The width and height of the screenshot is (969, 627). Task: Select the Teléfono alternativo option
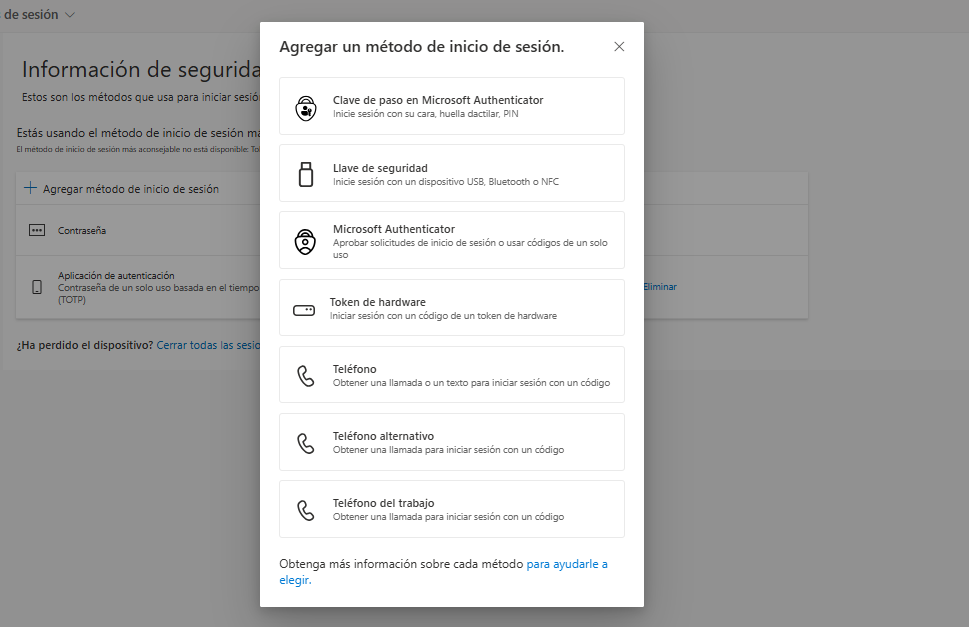383,436
